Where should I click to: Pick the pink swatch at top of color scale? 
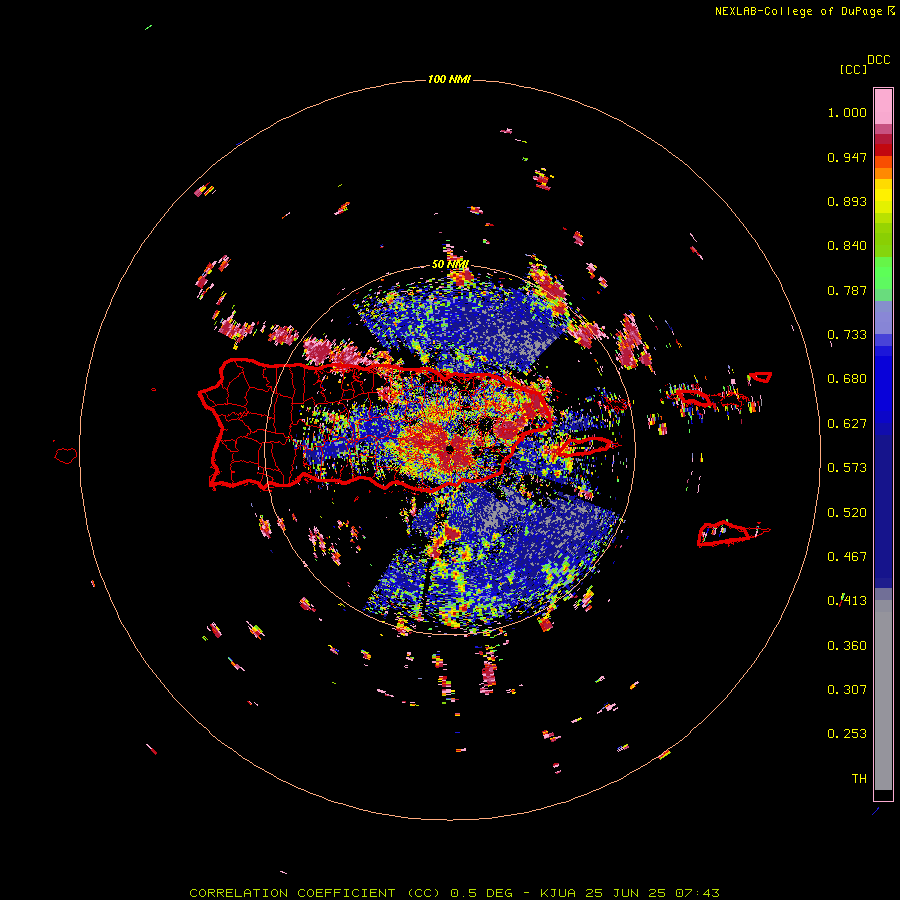click(883, 107)
